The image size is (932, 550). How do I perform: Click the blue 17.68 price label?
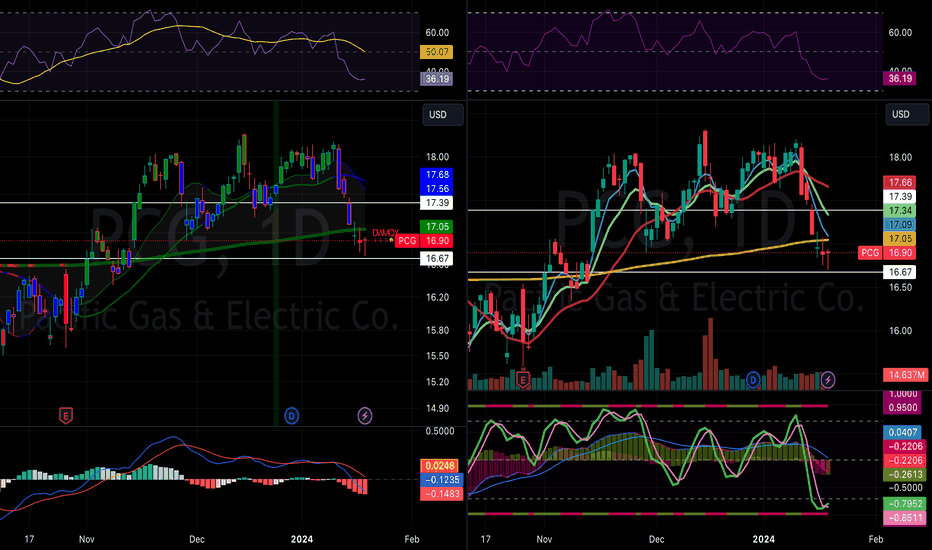tap(437, 175)
